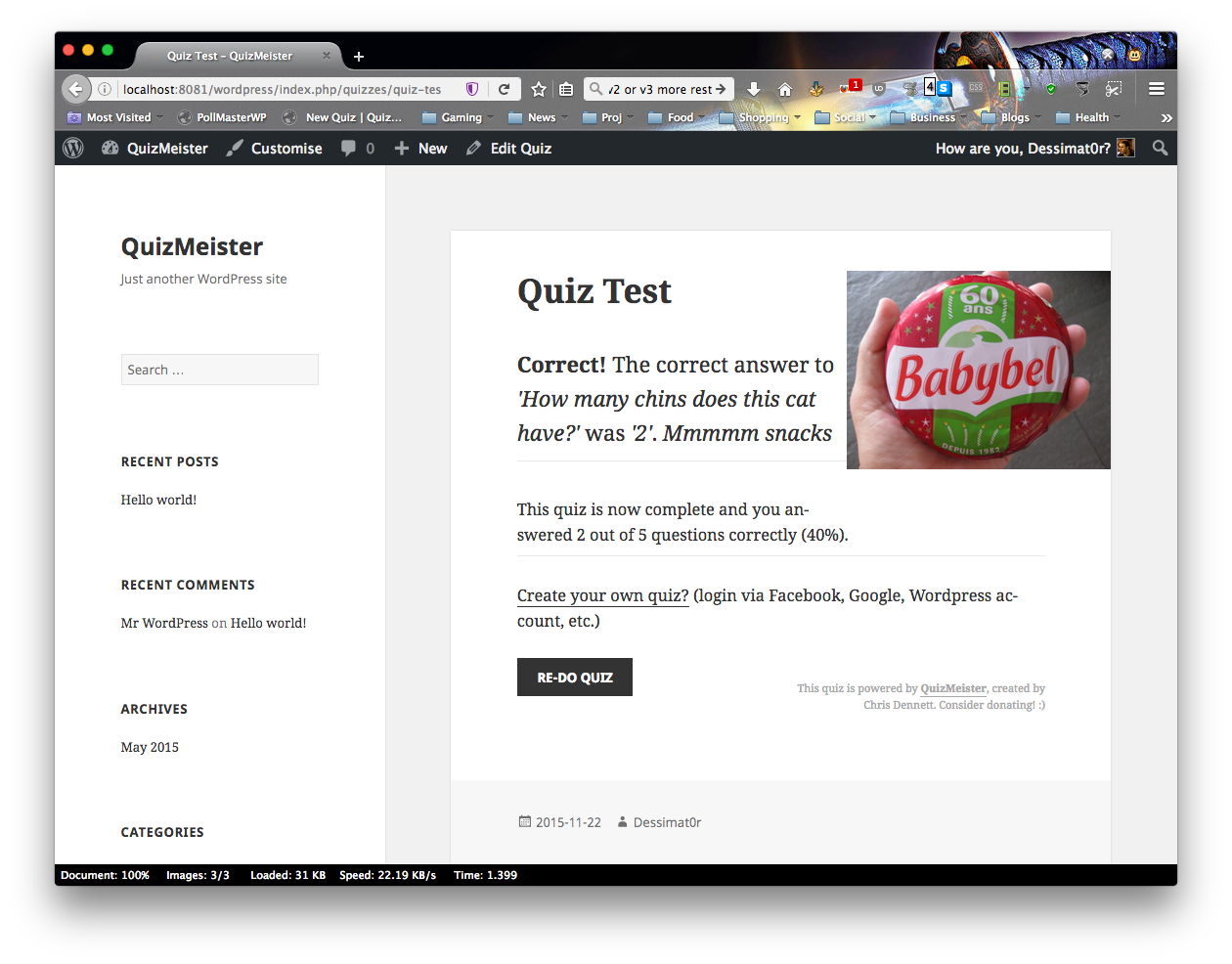1232x964 pixels.
Task: Click Edit Quiz in admin bar
Action: (x=508, y=148)
